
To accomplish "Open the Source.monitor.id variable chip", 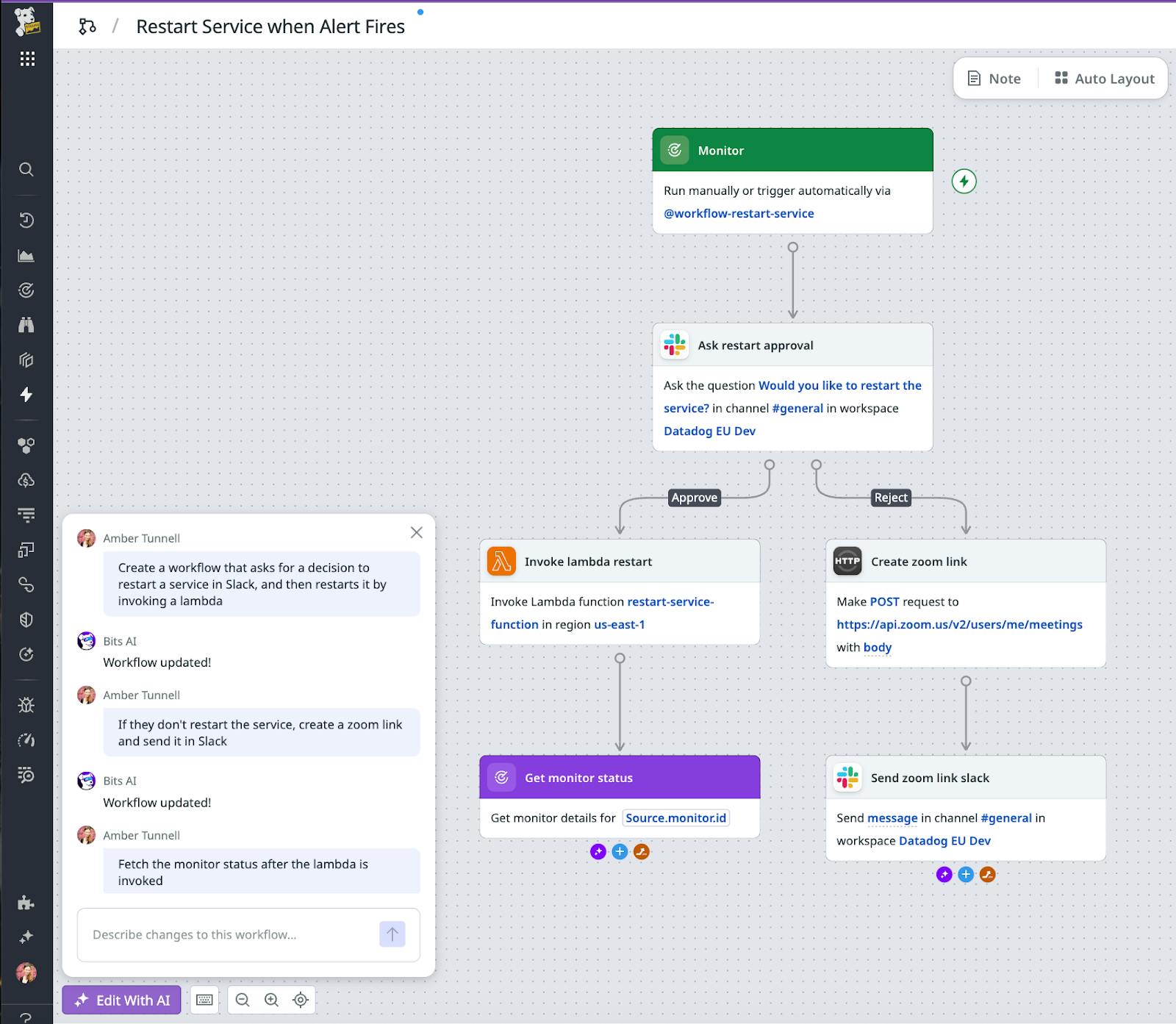I will [x=675, y=817].
